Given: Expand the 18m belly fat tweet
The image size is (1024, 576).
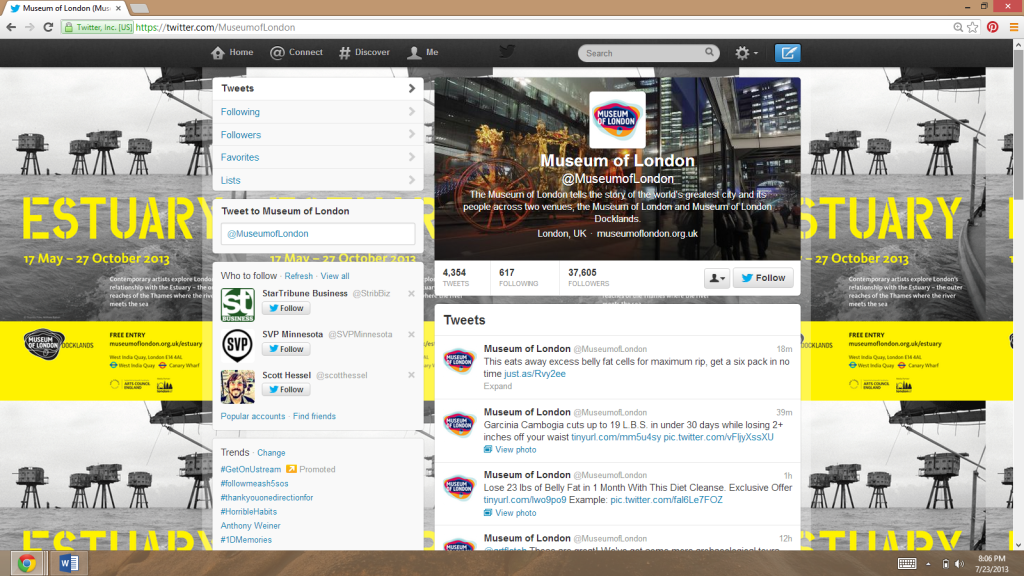Looking at the screenshot, I should [498, 387].
